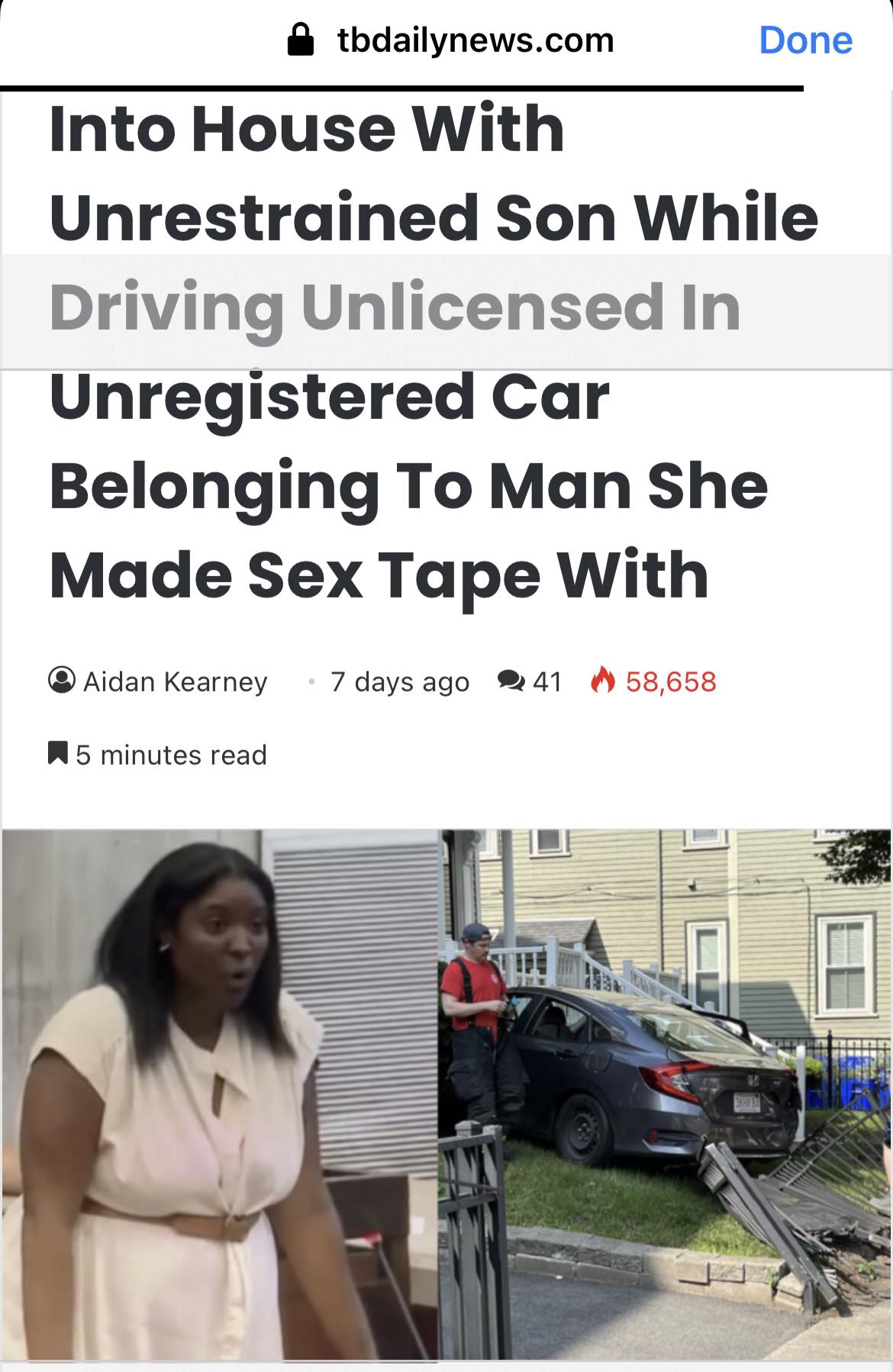Tap the dot separator before timestamp
The width and height of the screenshot is (893, 1372).
point(311,681)
